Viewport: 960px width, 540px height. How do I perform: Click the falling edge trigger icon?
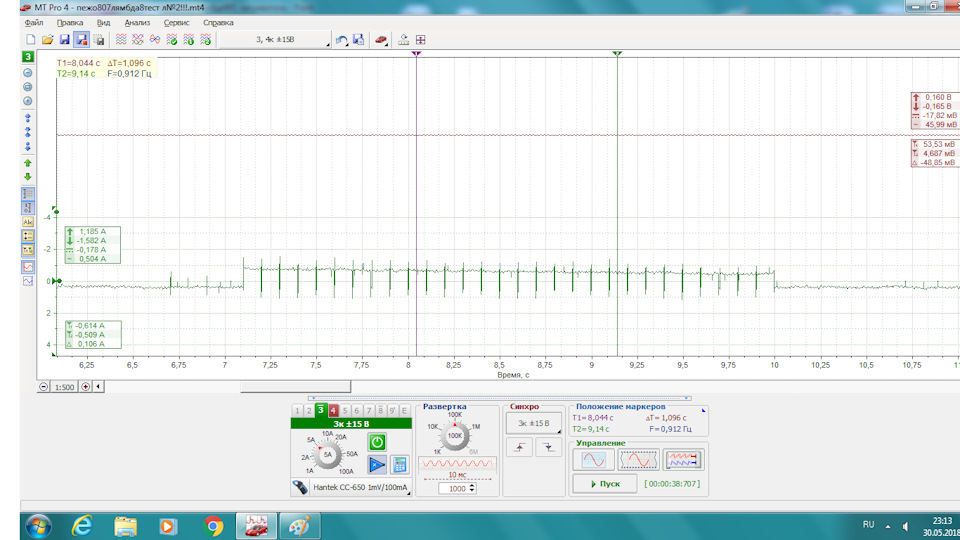point(546,449)
